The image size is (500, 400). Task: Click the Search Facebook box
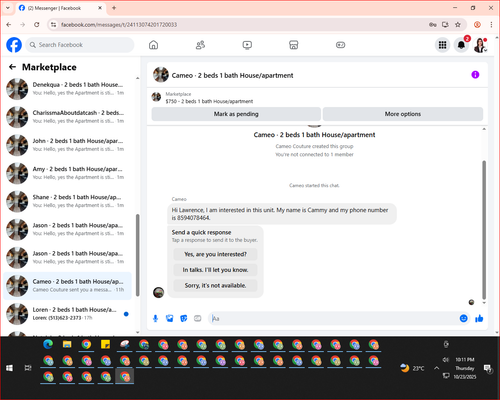[x=80, y=45]
